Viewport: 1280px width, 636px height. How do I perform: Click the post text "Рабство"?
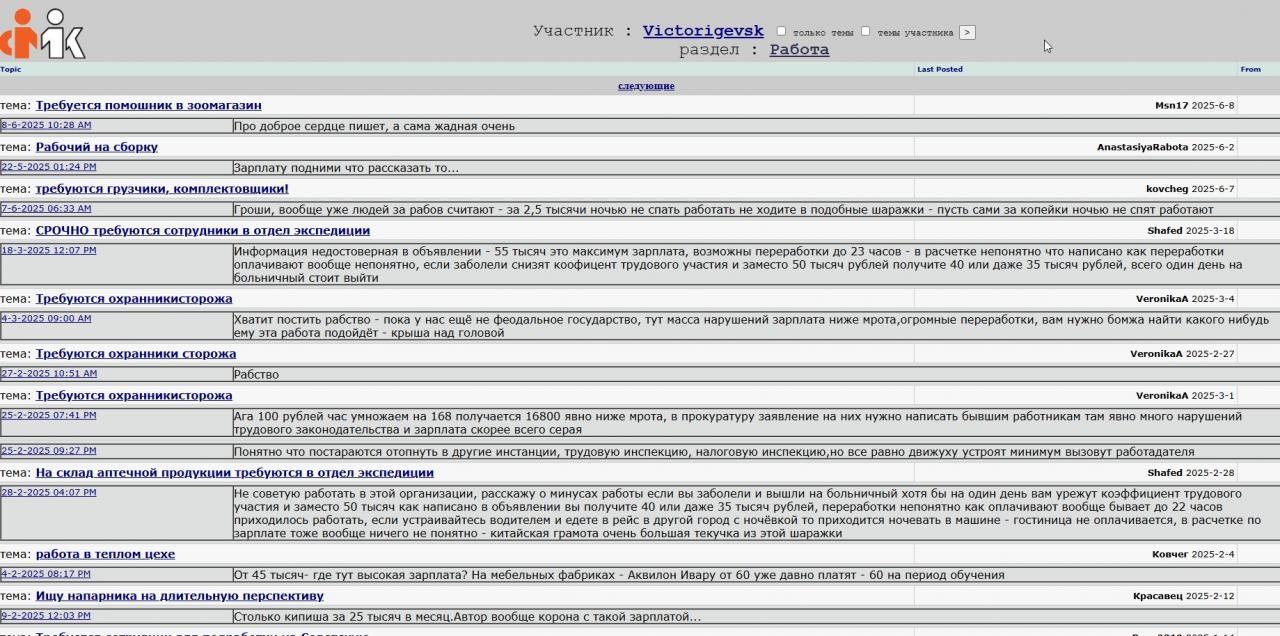pyautogui.click(x=256, y=375)
